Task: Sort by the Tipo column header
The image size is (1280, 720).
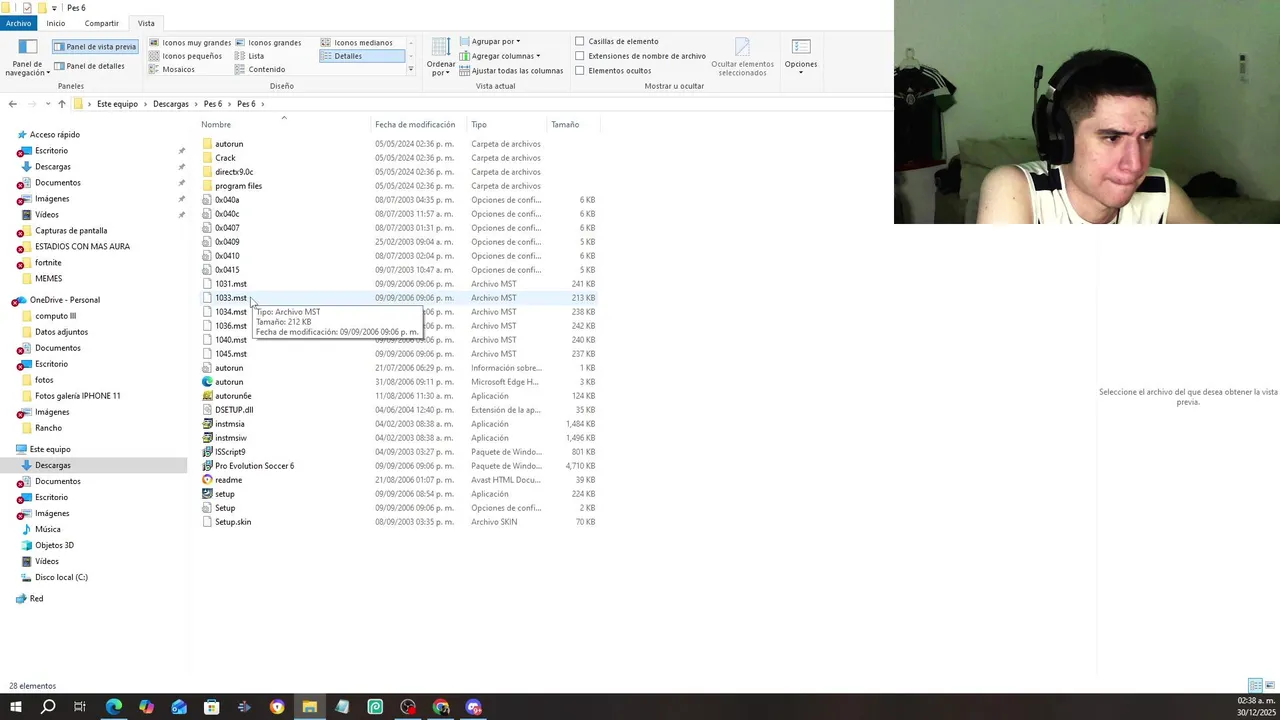Action: click(x=479, y=125)
